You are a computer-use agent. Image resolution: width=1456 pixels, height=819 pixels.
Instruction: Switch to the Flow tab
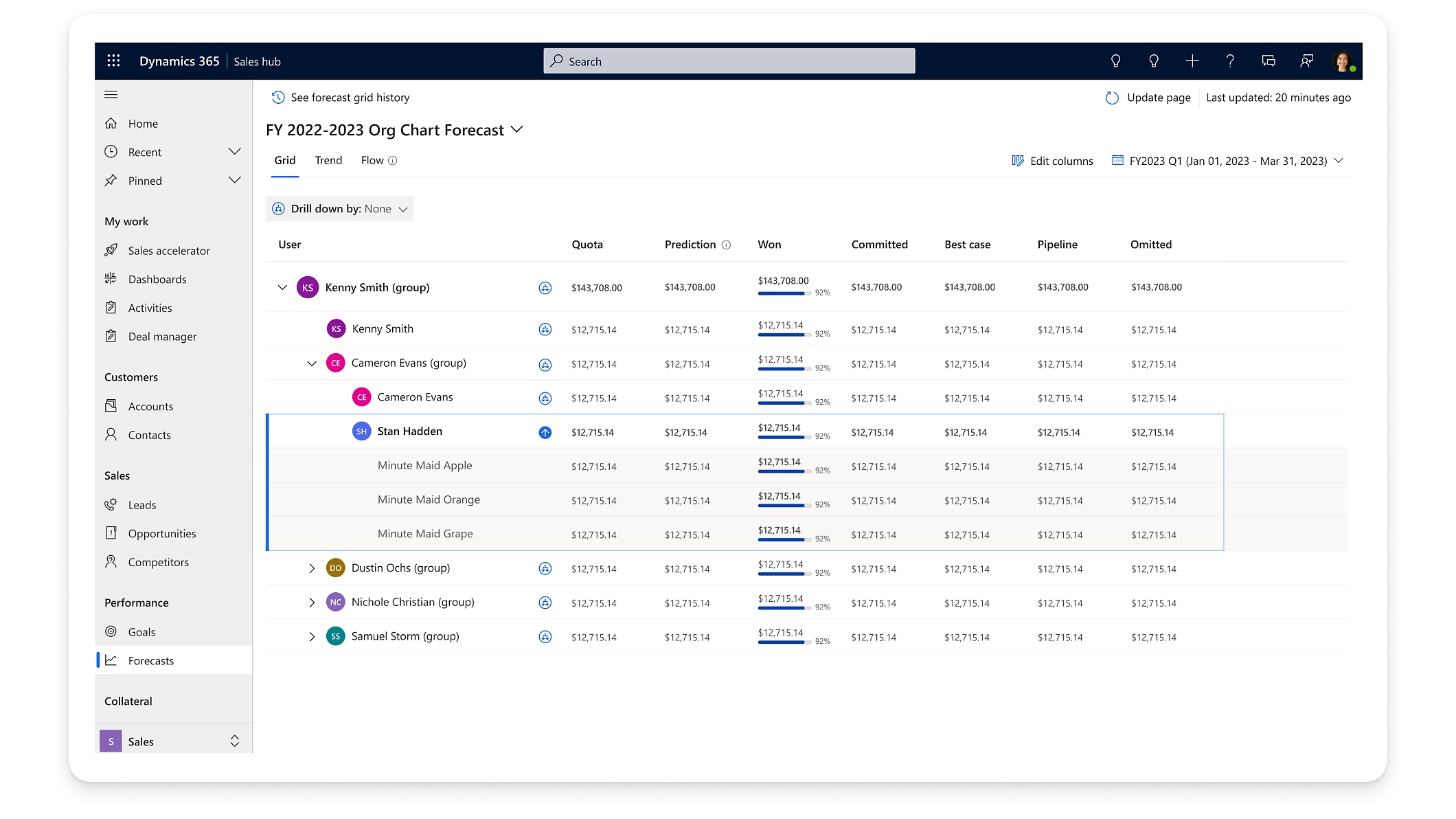coord(372,161)
